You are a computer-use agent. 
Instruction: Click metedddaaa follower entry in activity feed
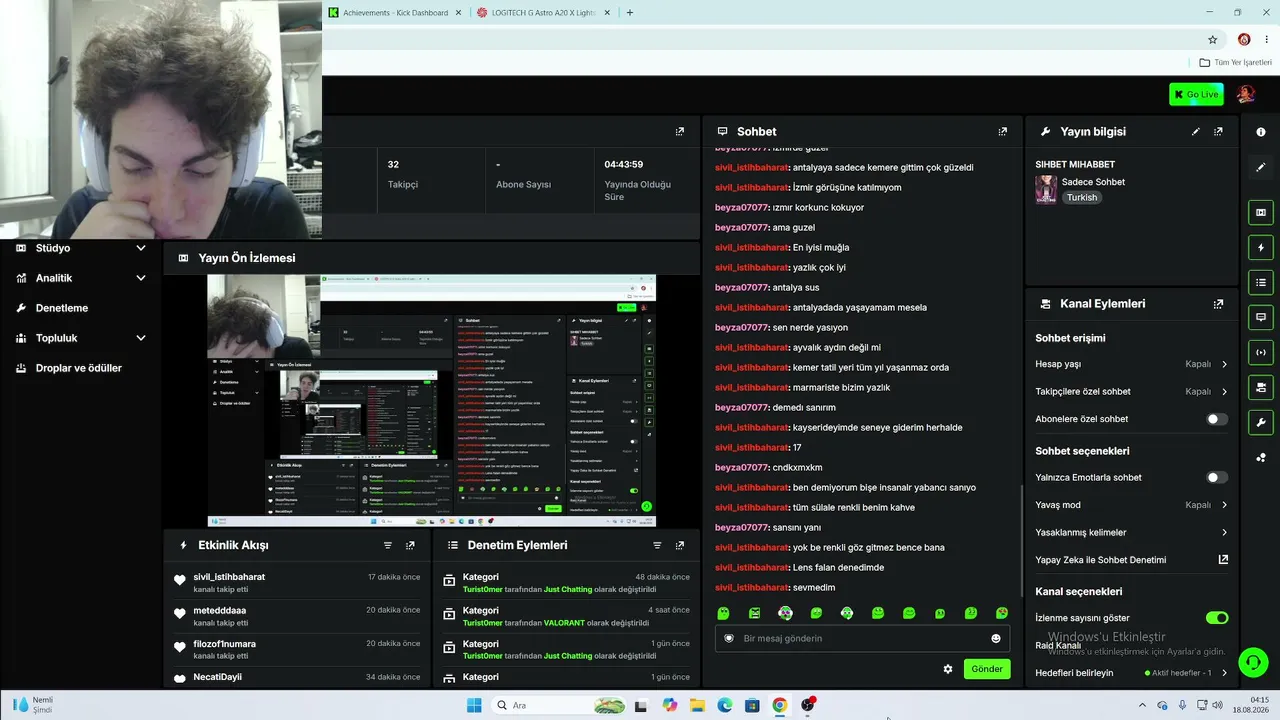[x=296, y=616]
